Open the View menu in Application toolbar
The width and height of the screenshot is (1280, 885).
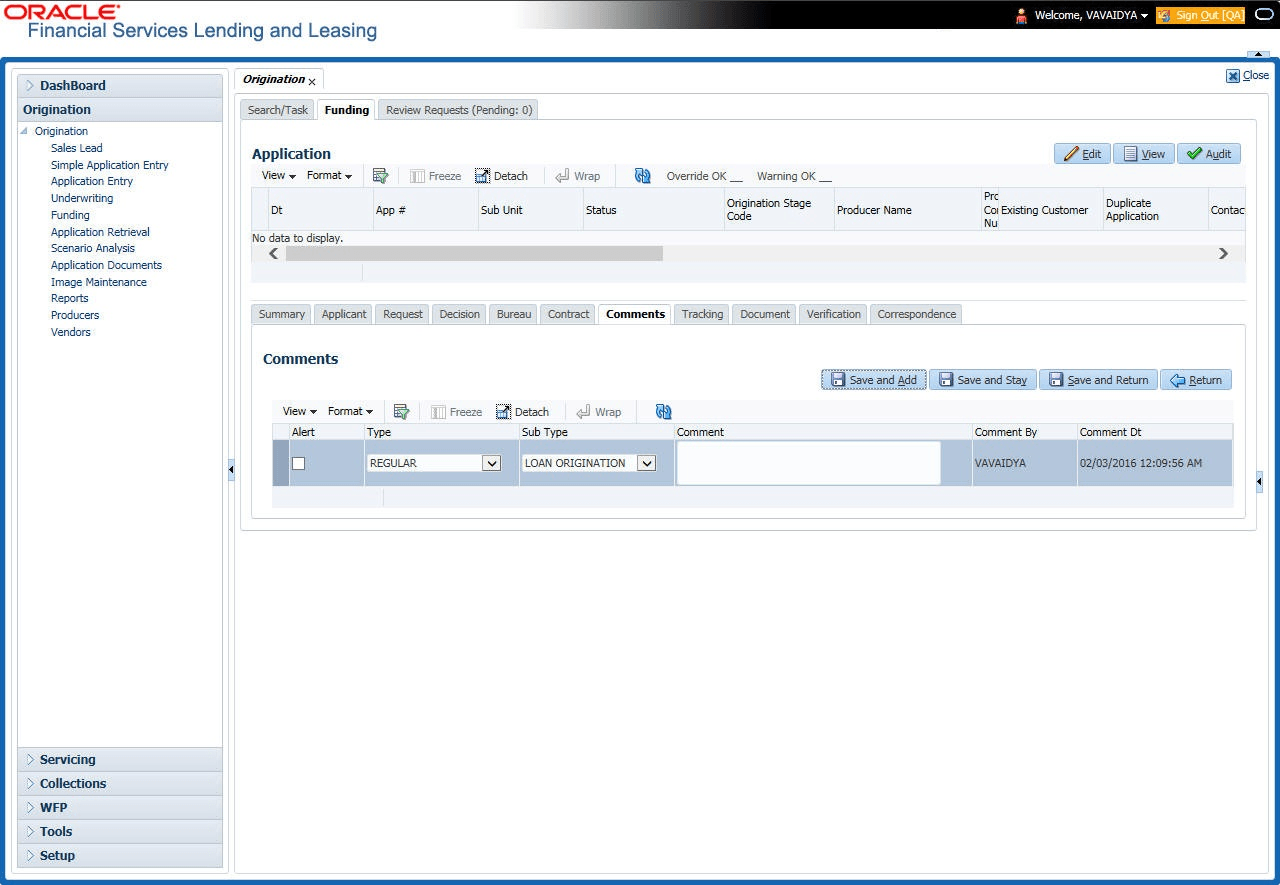click(279, 175)
